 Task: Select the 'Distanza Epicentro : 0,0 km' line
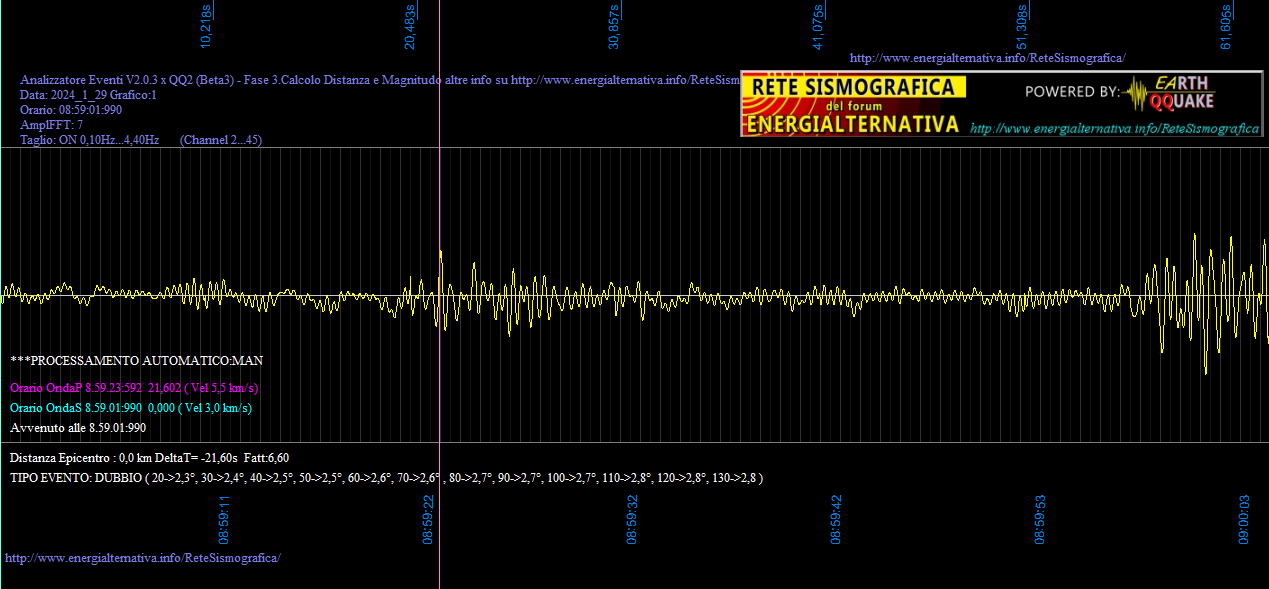[x=150, y=458]
